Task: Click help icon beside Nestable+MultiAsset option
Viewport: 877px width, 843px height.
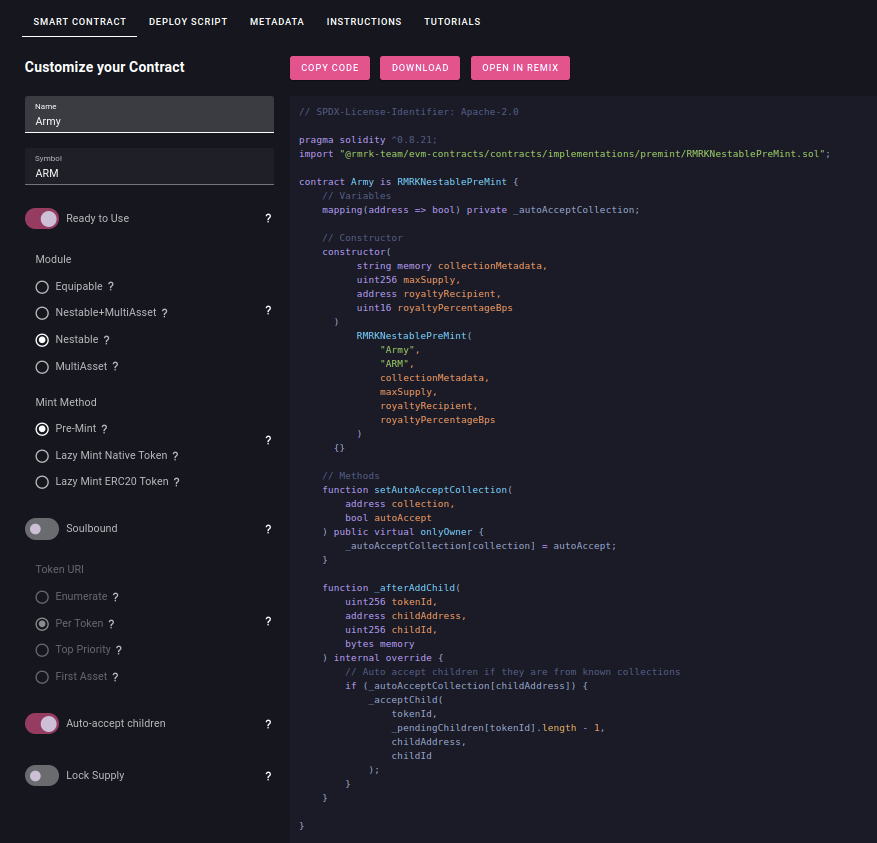Action: [164, 313]
